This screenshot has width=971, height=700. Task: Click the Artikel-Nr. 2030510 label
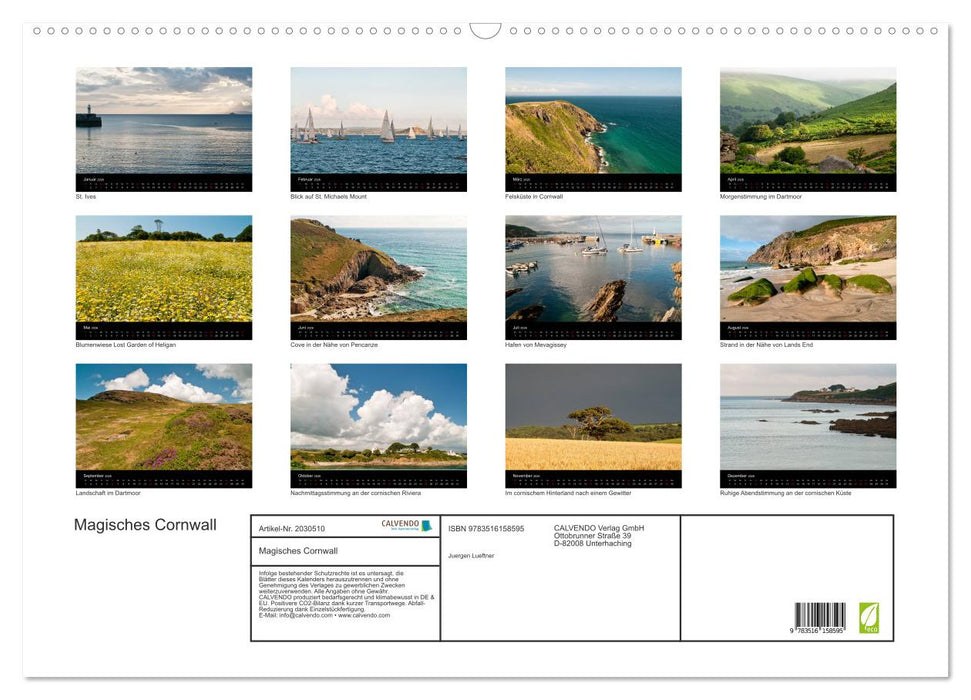coord(293,528)
